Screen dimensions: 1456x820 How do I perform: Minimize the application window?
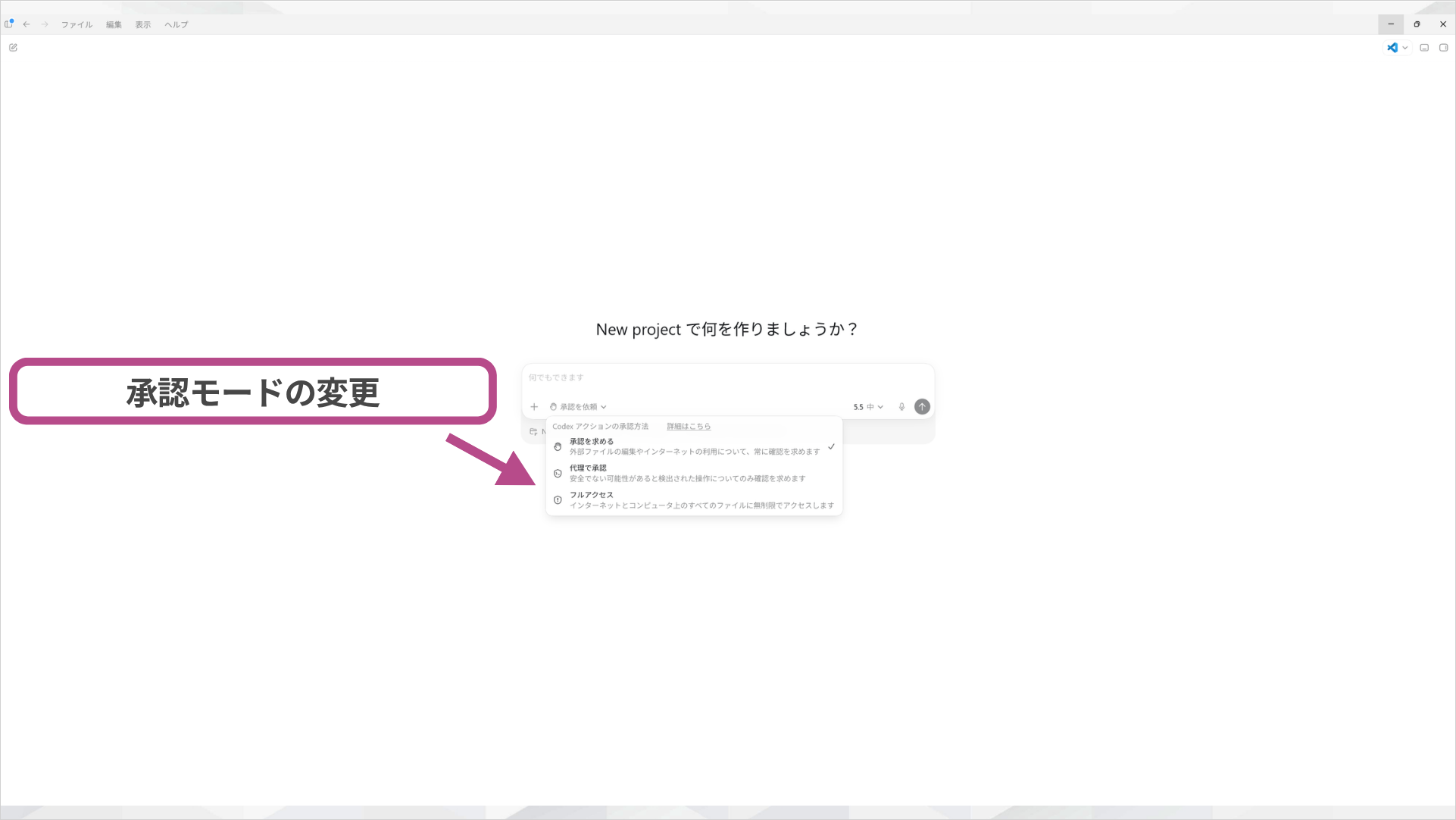point(1391,24)
